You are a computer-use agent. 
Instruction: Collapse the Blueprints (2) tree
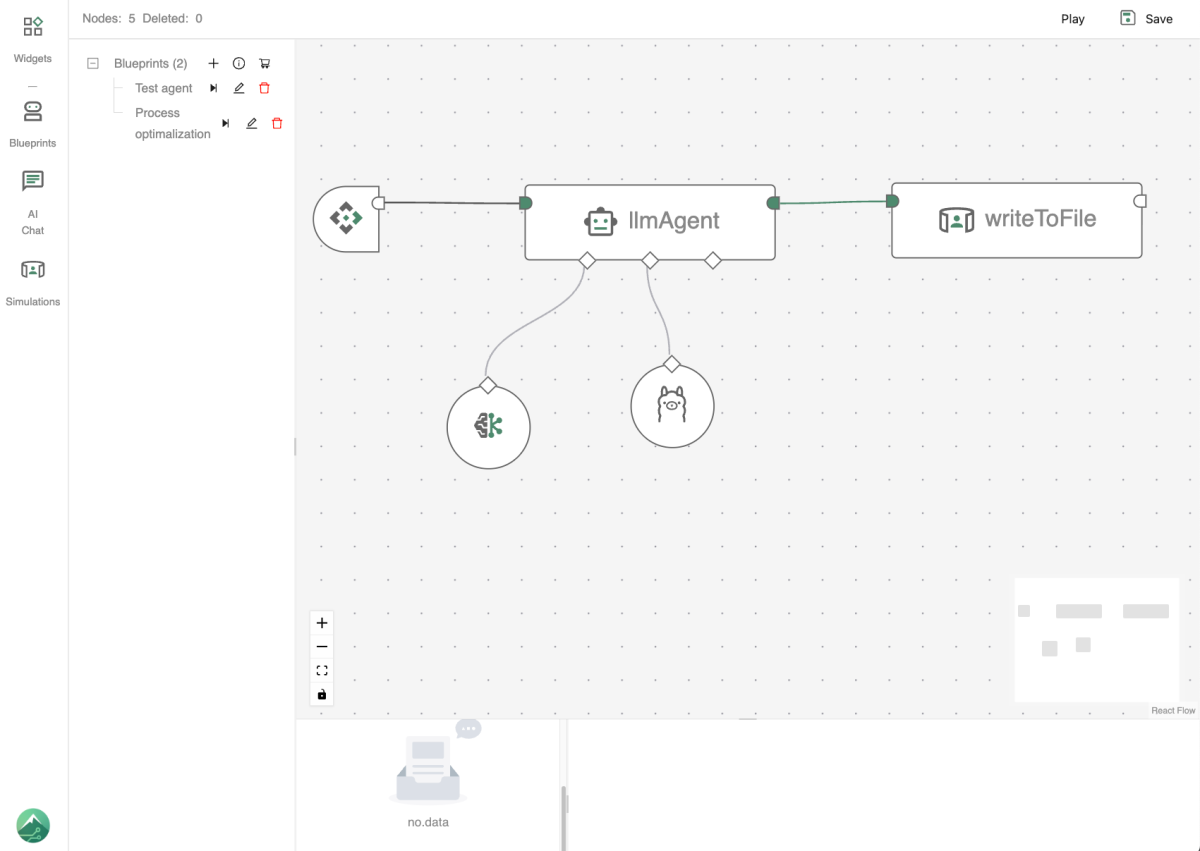pyautogui.click(x=93, y=63)
